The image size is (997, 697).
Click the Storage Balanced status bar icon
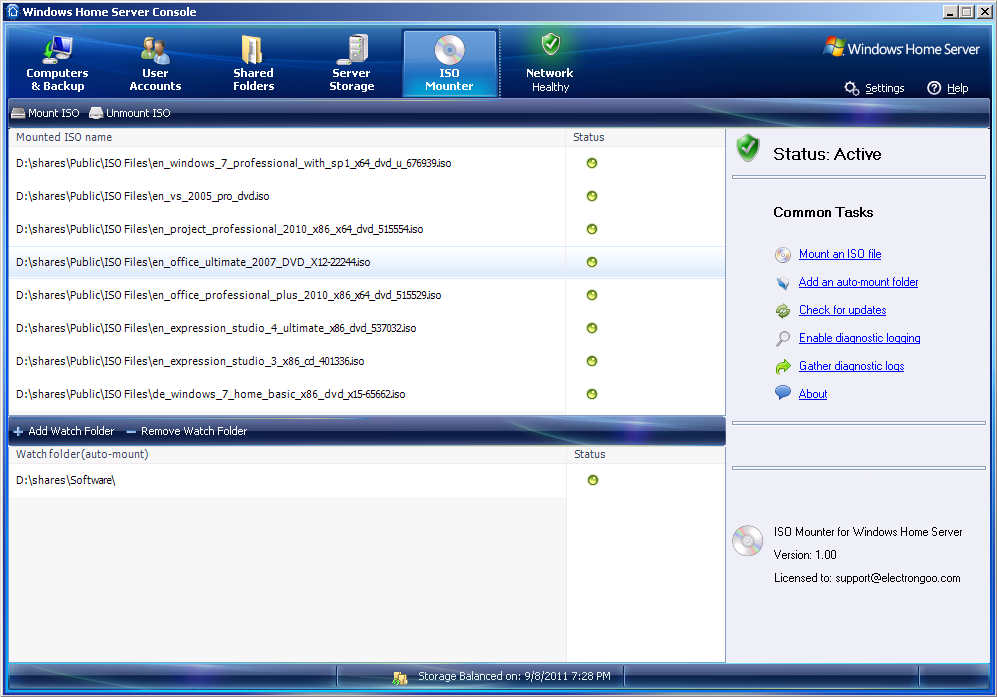pyautogui.click(x=400, y=678)
